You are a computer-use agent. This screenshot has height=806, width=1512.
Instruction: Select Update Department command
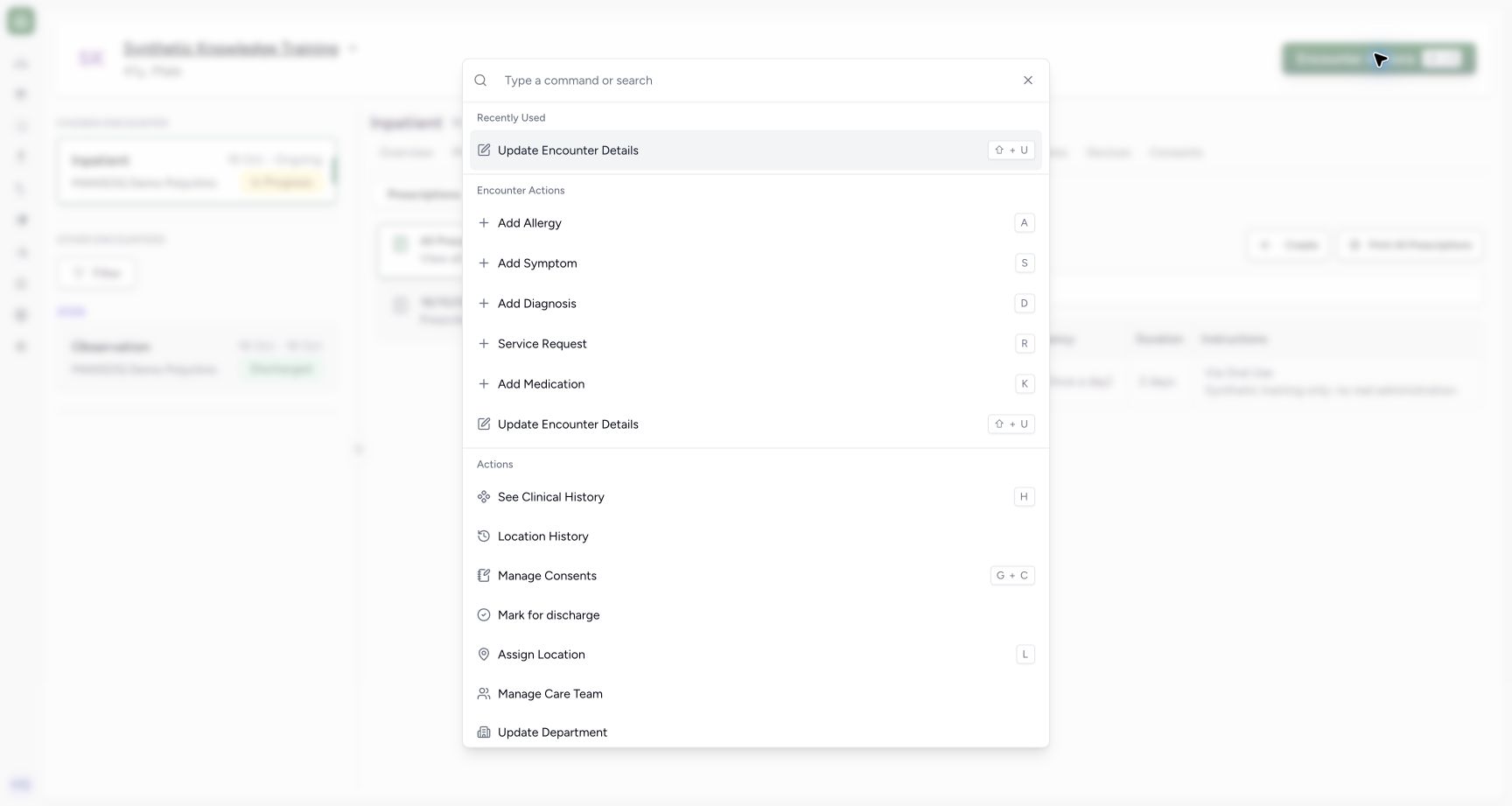pos(756,732)
